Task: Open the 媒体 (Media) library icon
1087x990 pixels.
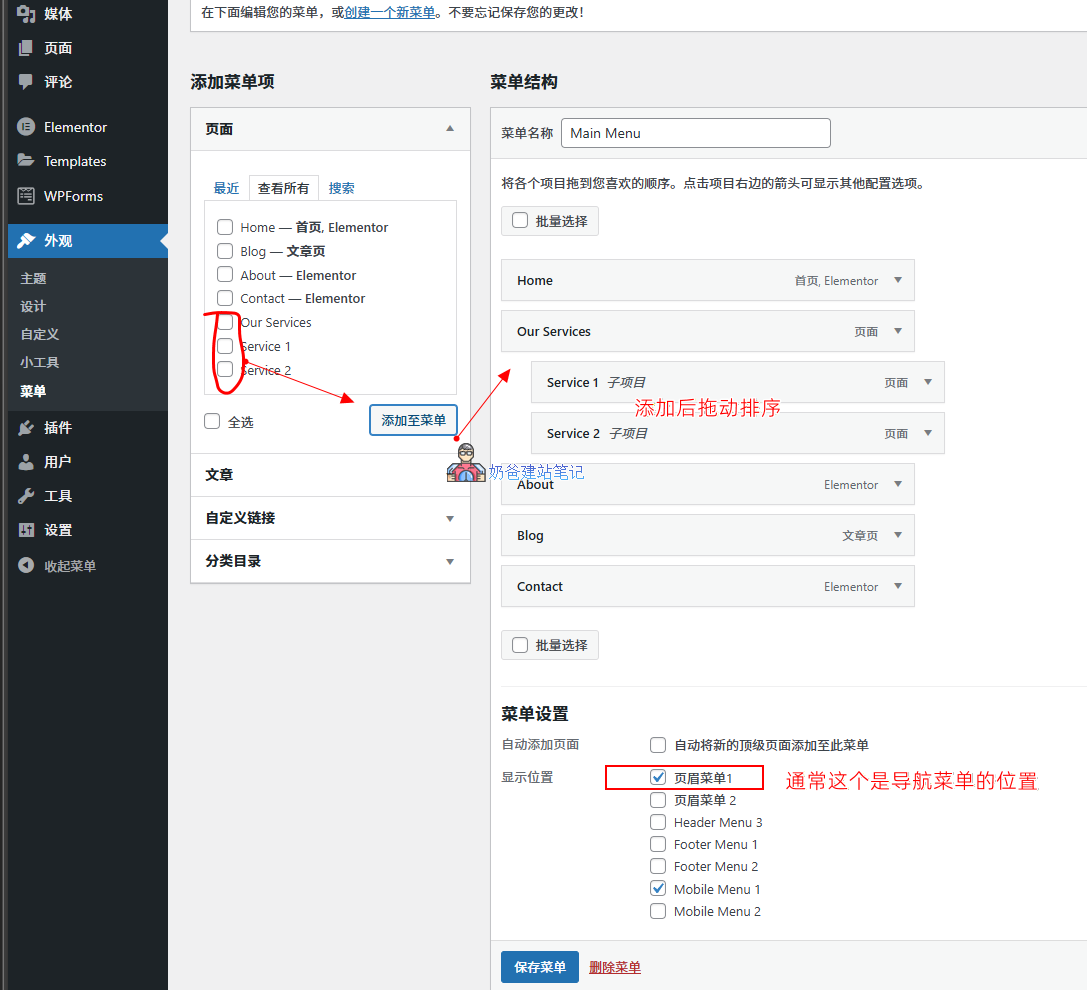Action: coord(25,14)
